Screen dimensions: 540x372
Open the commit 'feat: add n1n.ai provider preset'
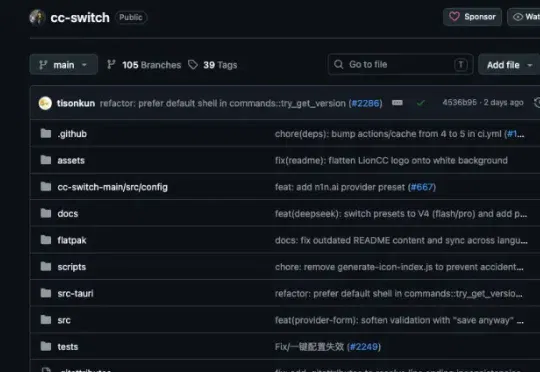pos(340,187)
